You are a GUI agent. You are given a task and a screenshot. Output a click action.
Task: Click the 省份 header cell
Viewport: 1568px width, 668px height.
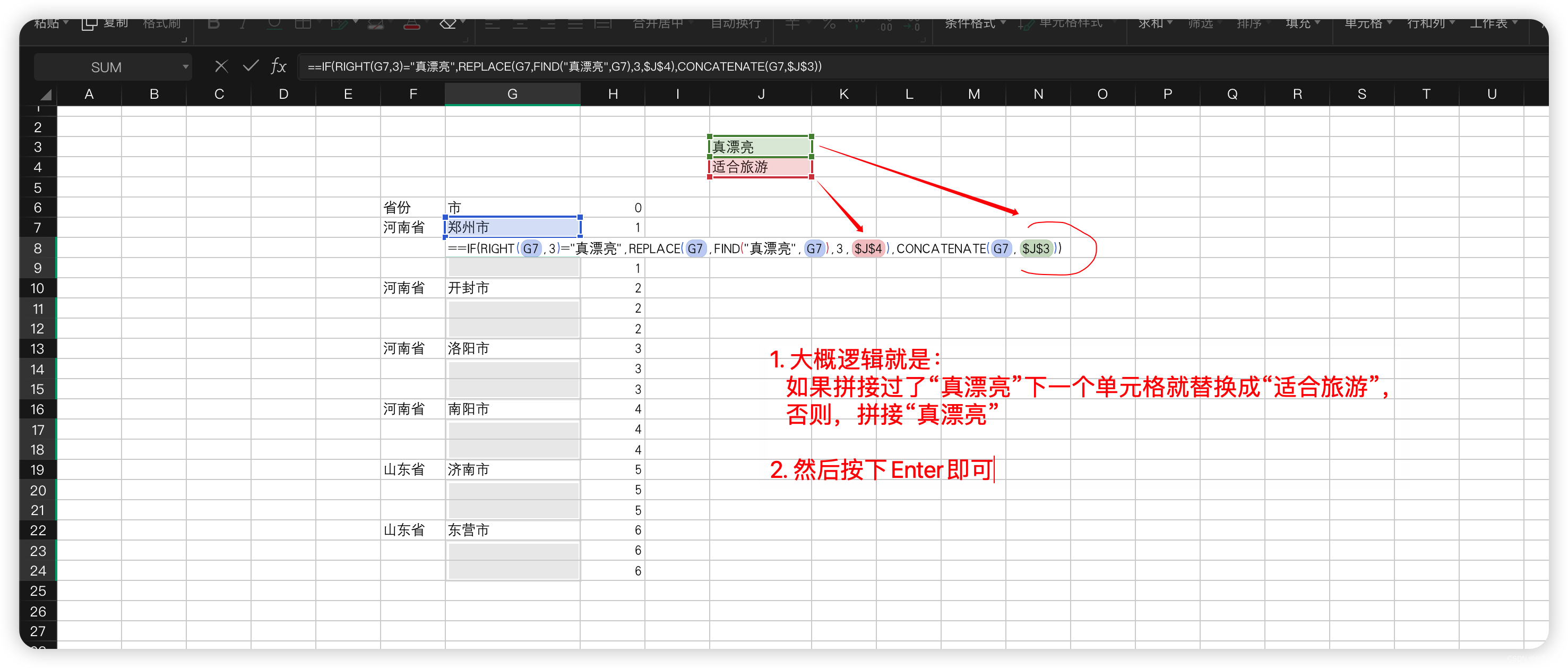click(x=412, y=208)
